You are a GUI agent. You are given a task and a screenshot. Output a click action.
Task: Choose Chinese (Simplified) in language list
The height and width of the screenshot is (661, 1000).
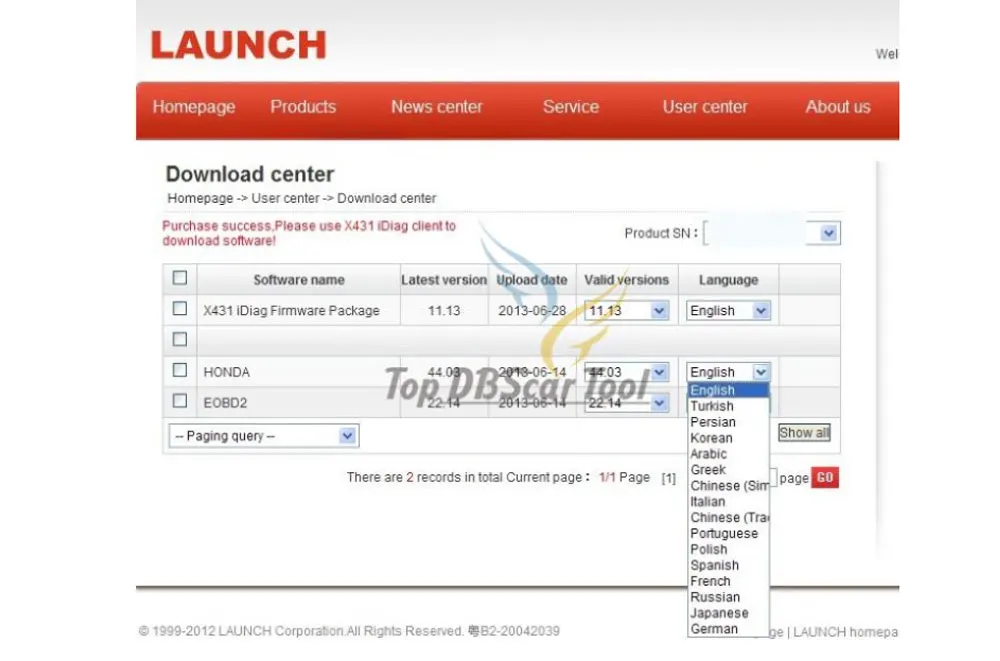(x=728, y=486)
